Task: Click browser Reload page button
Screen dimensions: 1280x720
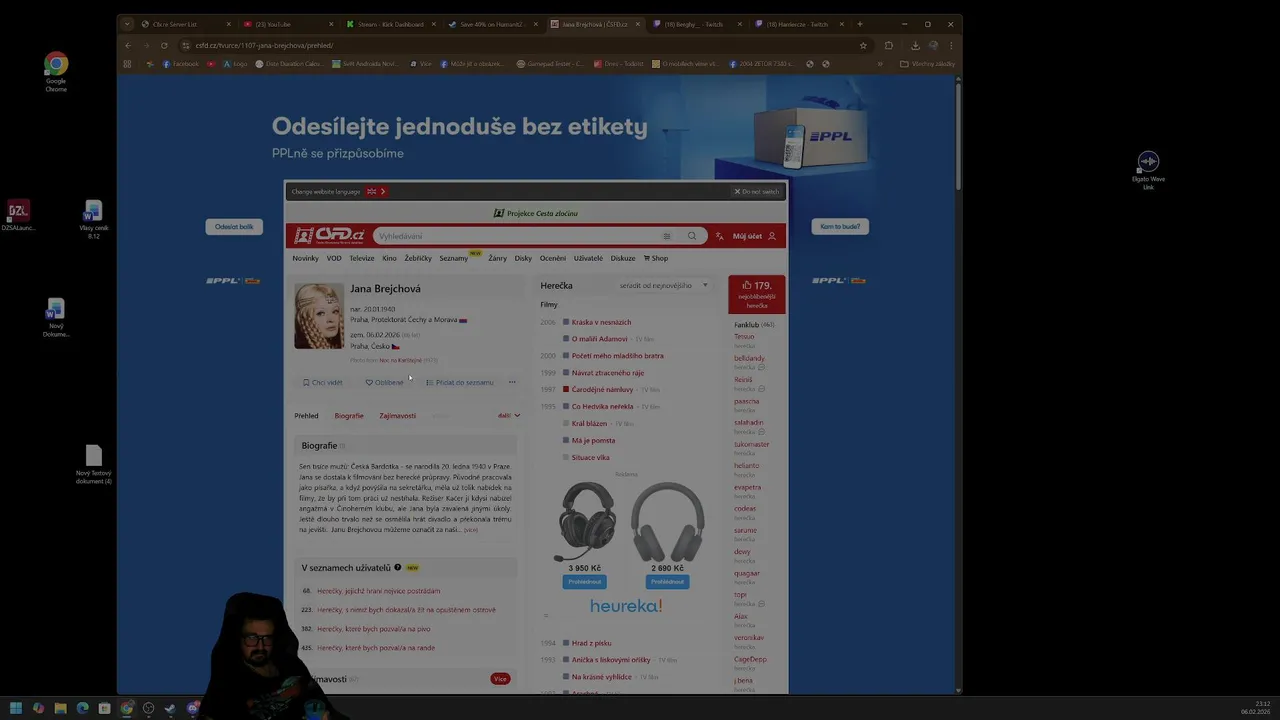Action: coord(164,45)
